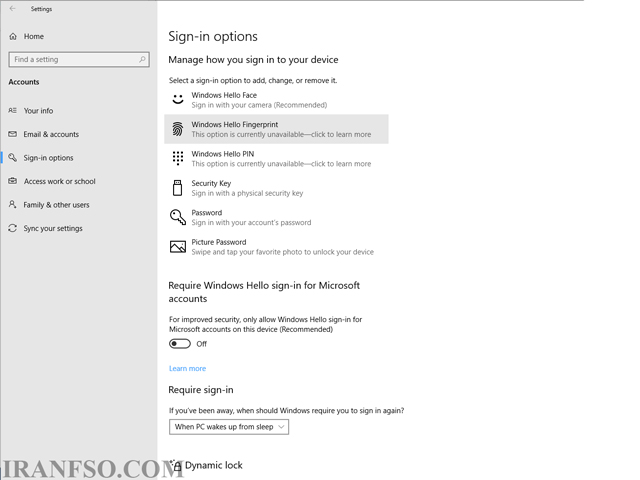
Task: Select Security Key sign-in option
Action: point(276,188)
